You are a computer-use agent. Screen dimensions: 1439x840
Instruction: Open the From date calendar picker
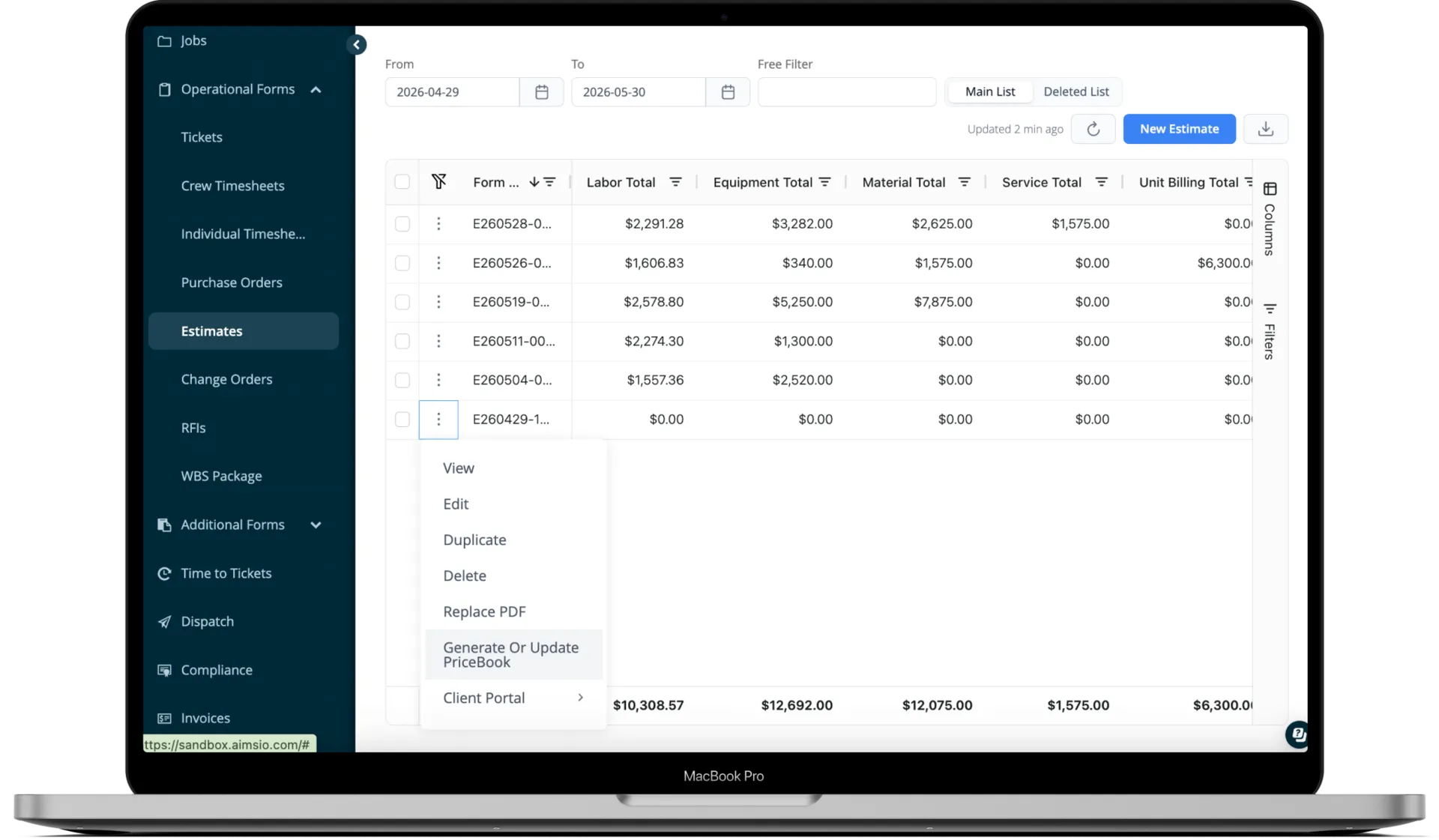click(542, 92)
